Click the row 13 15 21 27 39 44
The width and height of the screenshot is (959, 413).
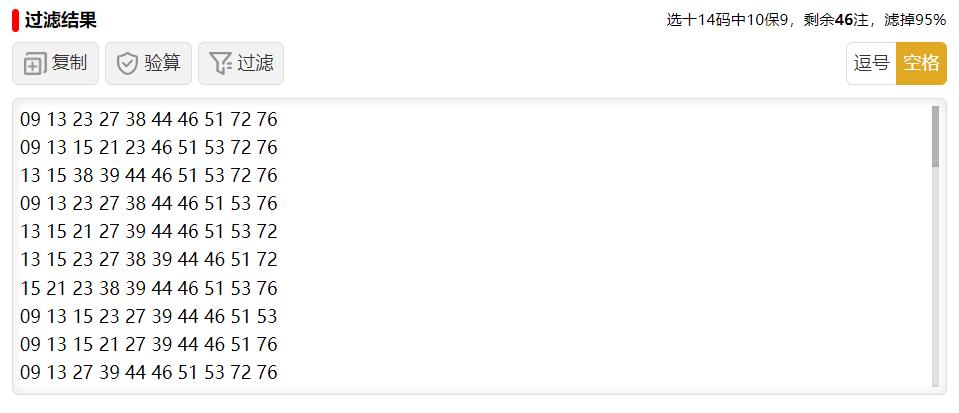click(x=149, y=232)
